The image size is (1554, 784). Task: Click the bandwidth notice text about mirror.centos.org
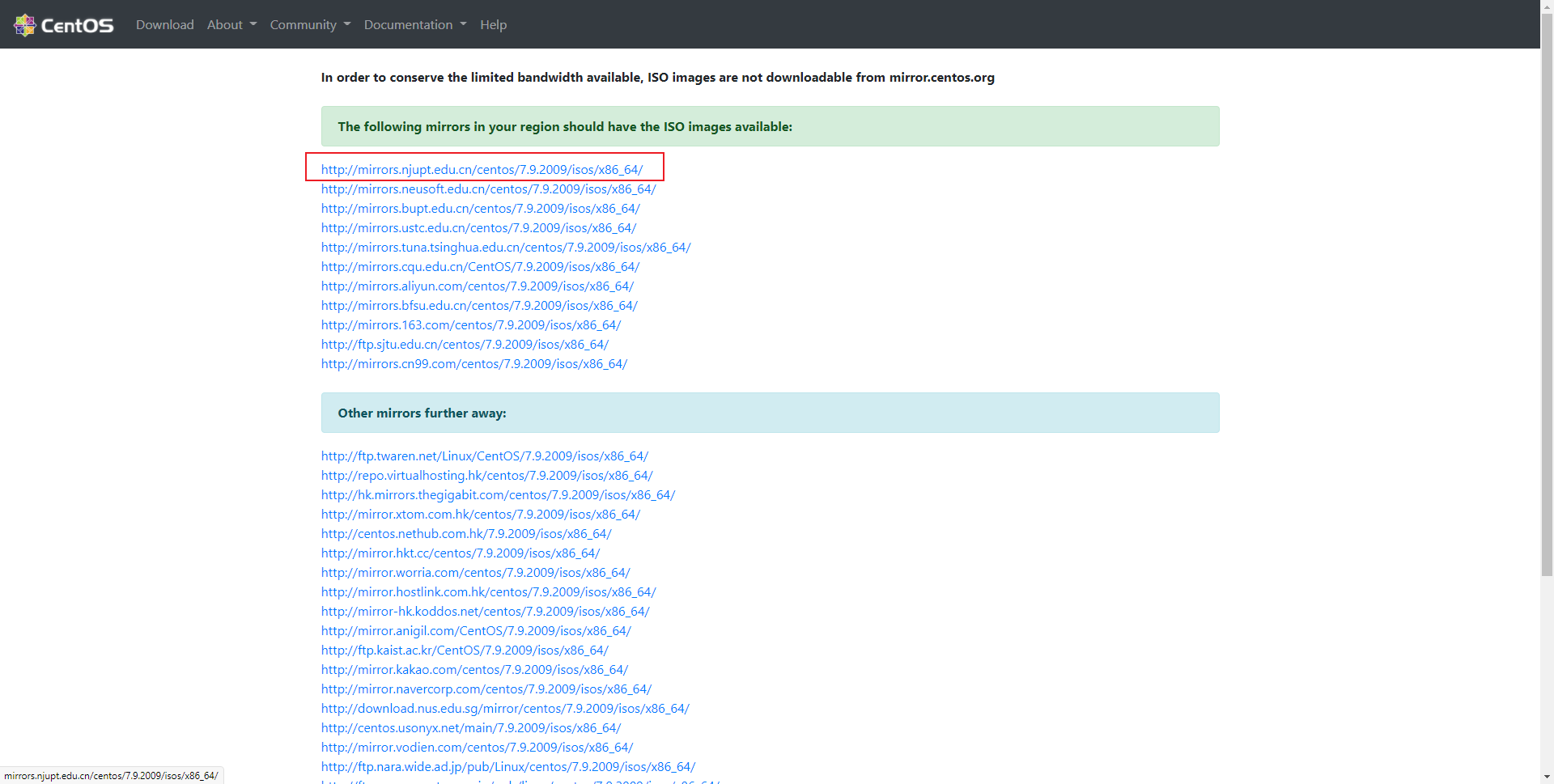pyautogui.click(x=658, y=78)
